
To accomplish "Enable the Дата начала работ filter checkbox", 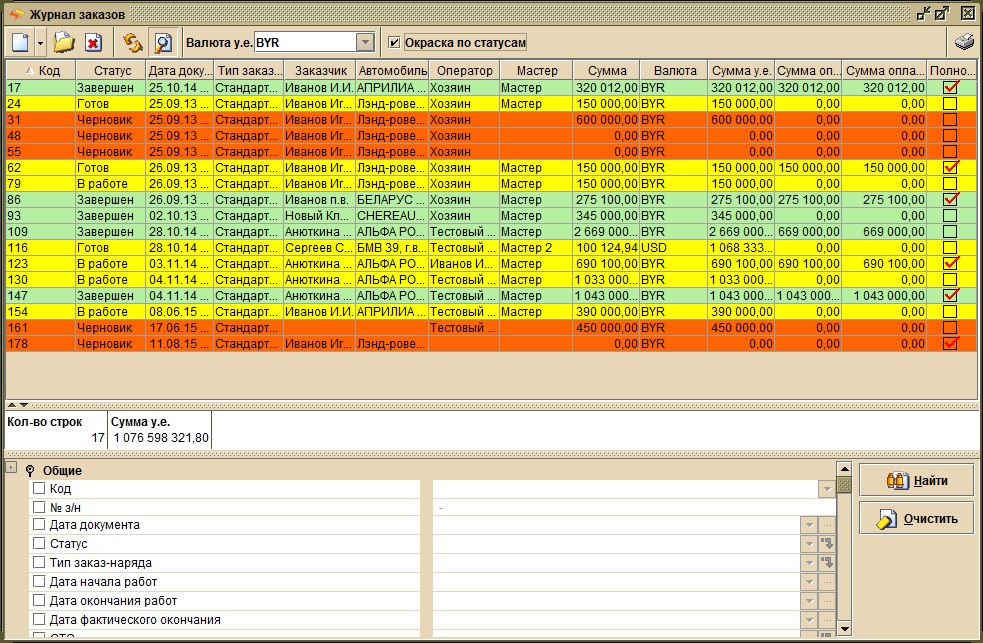I will click(x=39, y=582).
